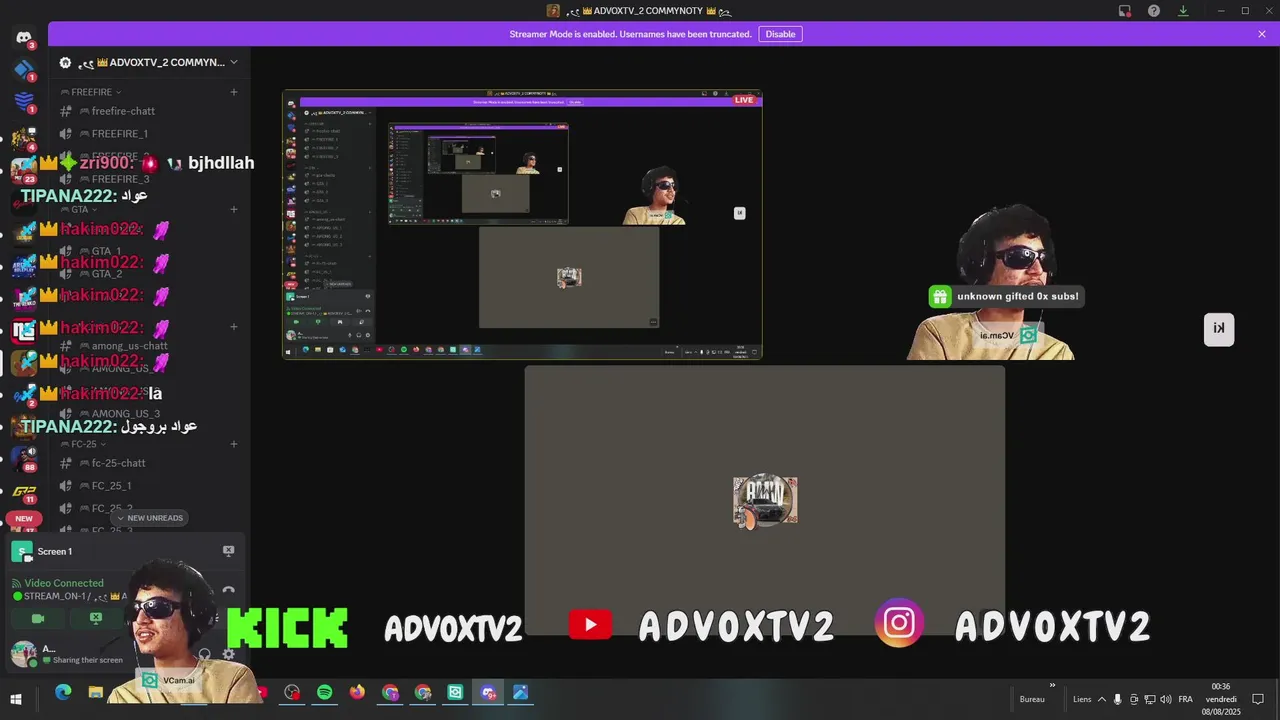Open the second server icon below Discord home

click(24, 101)
